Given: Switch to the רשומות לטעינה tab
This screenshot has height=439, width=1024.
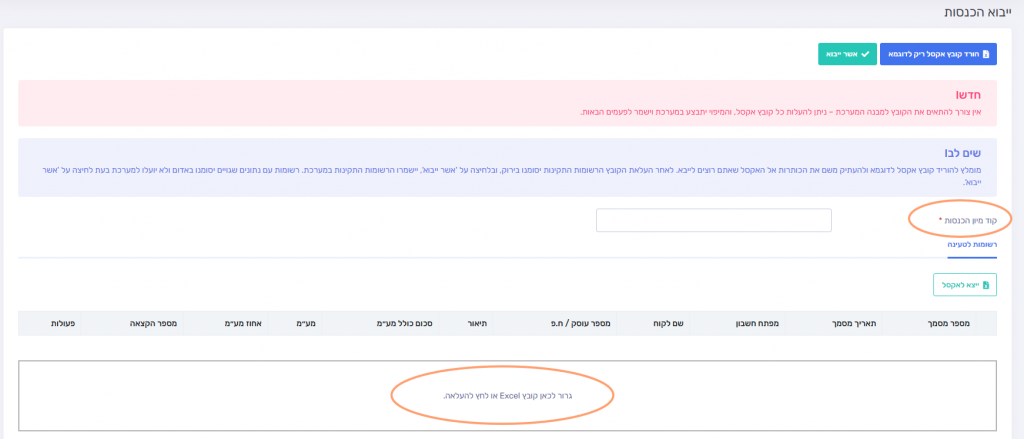Looking at the screenshot, I should click(972, 243).
